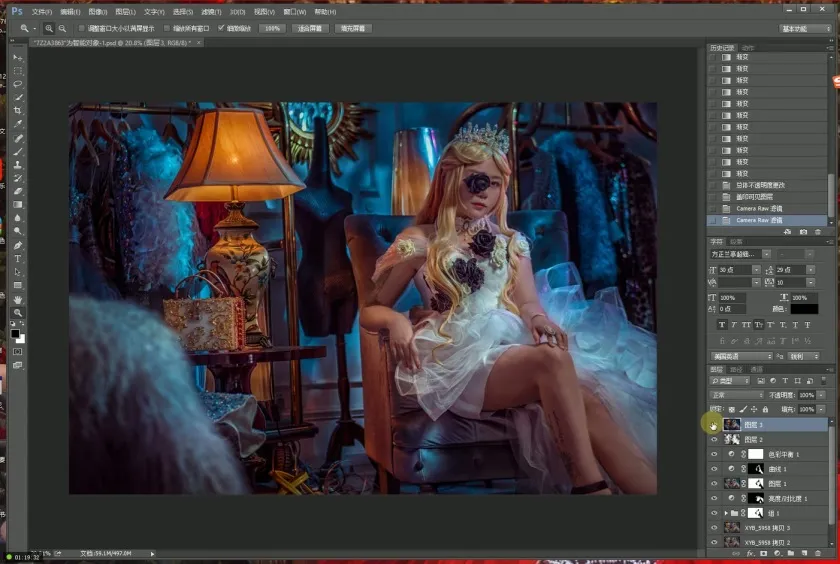Select the Hand tool
The width and height of the screenshot is (840, 564).
click(x=18, y=299)
